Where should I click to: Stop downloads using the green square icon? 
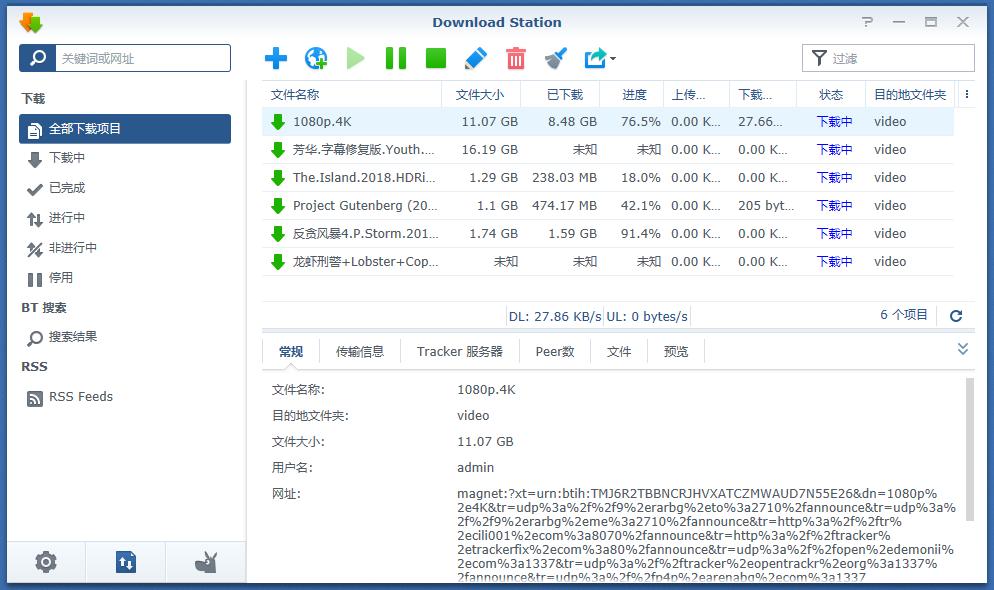[435, 58]
